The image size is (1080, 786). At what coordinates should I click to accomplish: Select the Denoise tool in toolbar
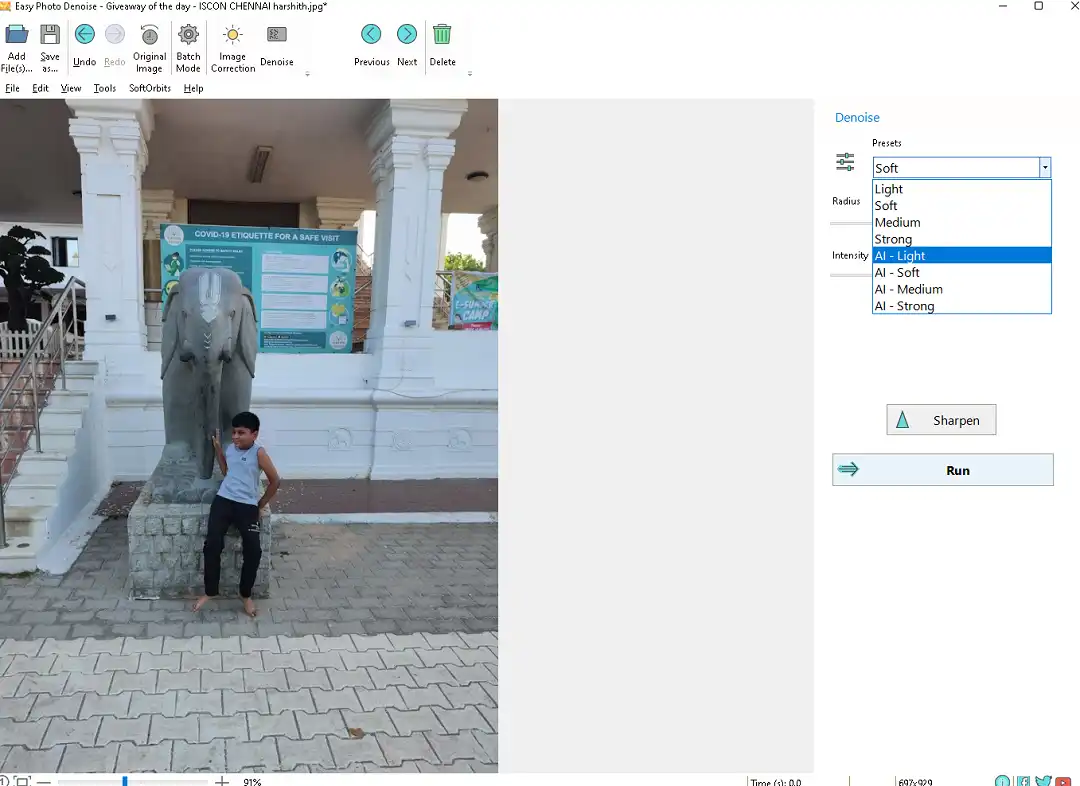277,36
